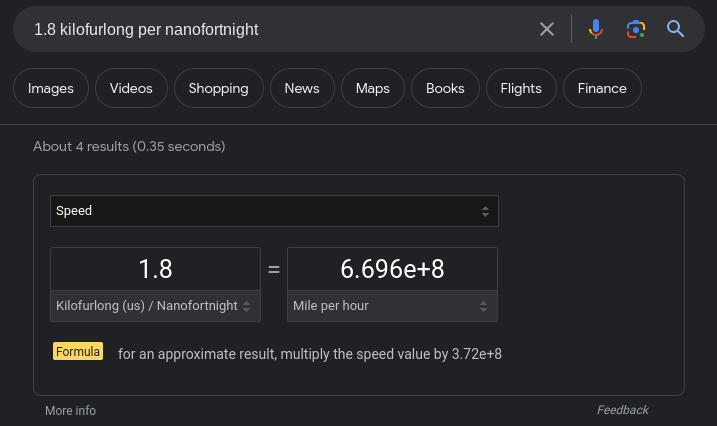Viewport: 717px width, 426px height.
Task: Switch to the Flights tab
Action: [521, 88]
